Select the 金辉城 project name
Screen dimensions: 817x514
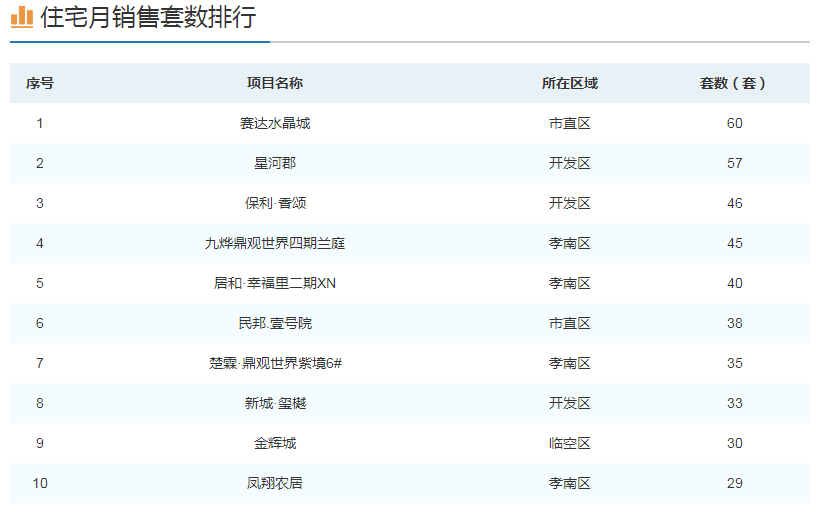(x=275, y=443)
